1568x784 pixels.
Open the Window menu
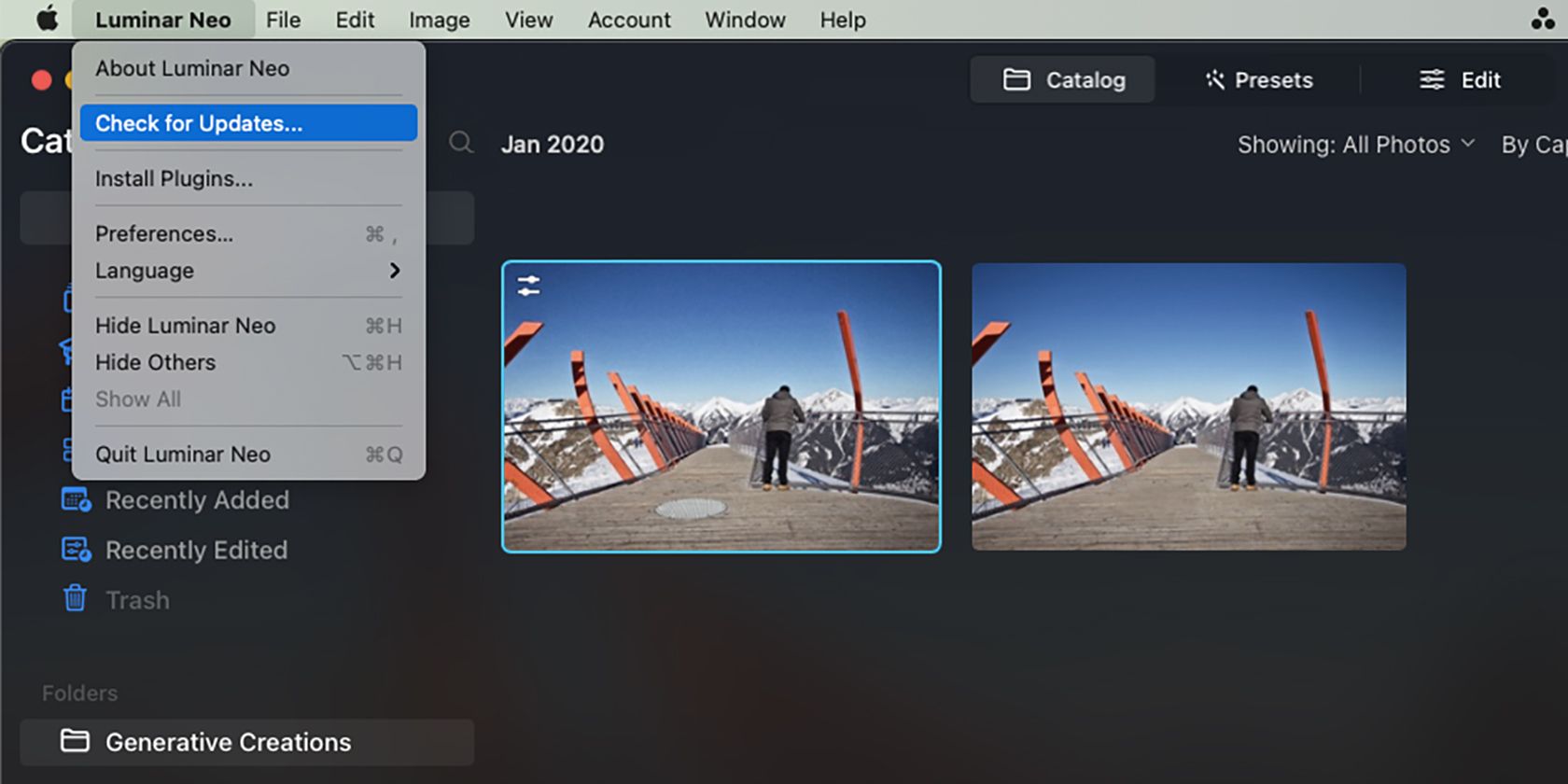coord(745,20)
